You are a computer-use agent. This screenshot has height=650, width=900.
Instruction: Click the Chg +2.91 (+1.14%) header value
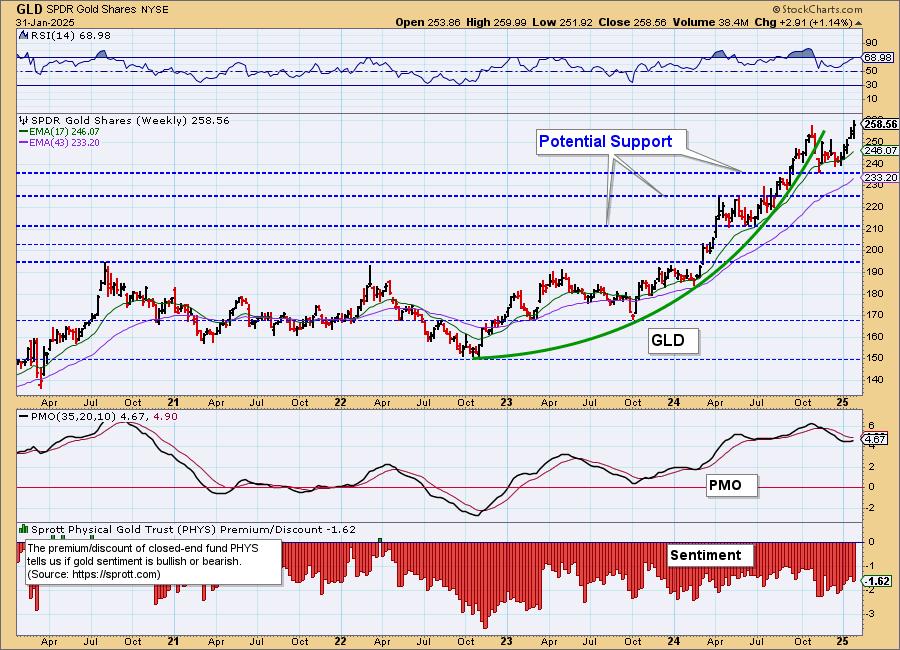click(x=804, y=22)
